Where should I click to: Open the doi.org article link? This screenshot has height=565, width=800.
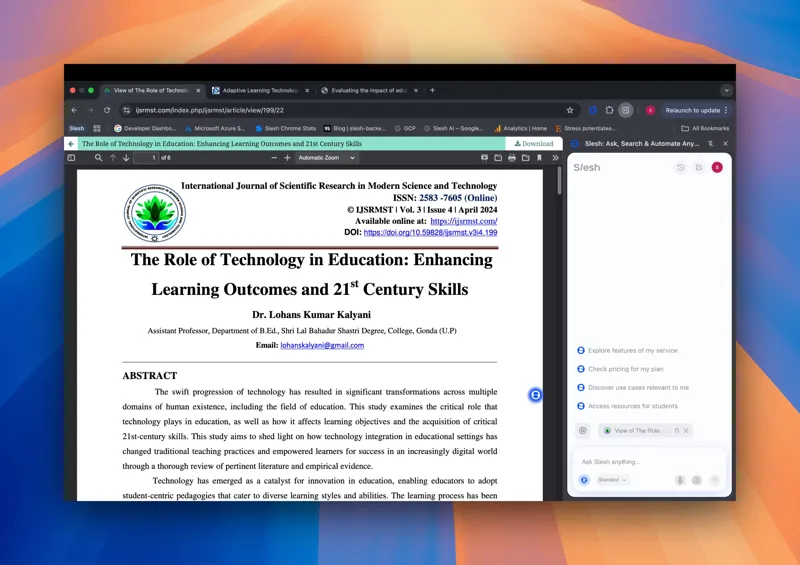[x=431, y=232]
